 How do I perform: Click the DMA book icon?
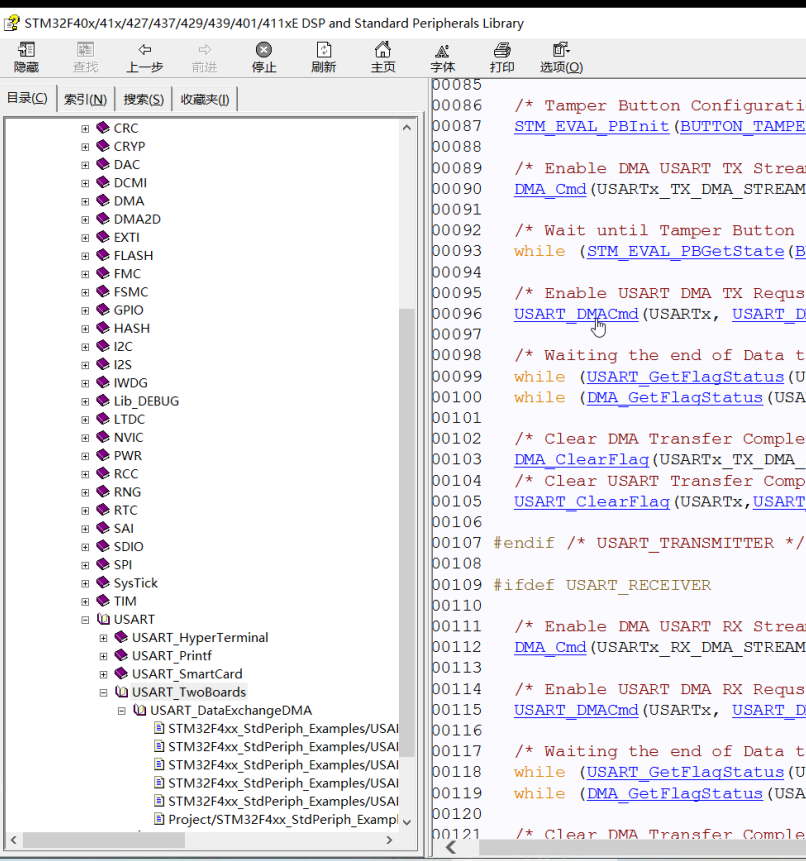click(x=103, y=201)
